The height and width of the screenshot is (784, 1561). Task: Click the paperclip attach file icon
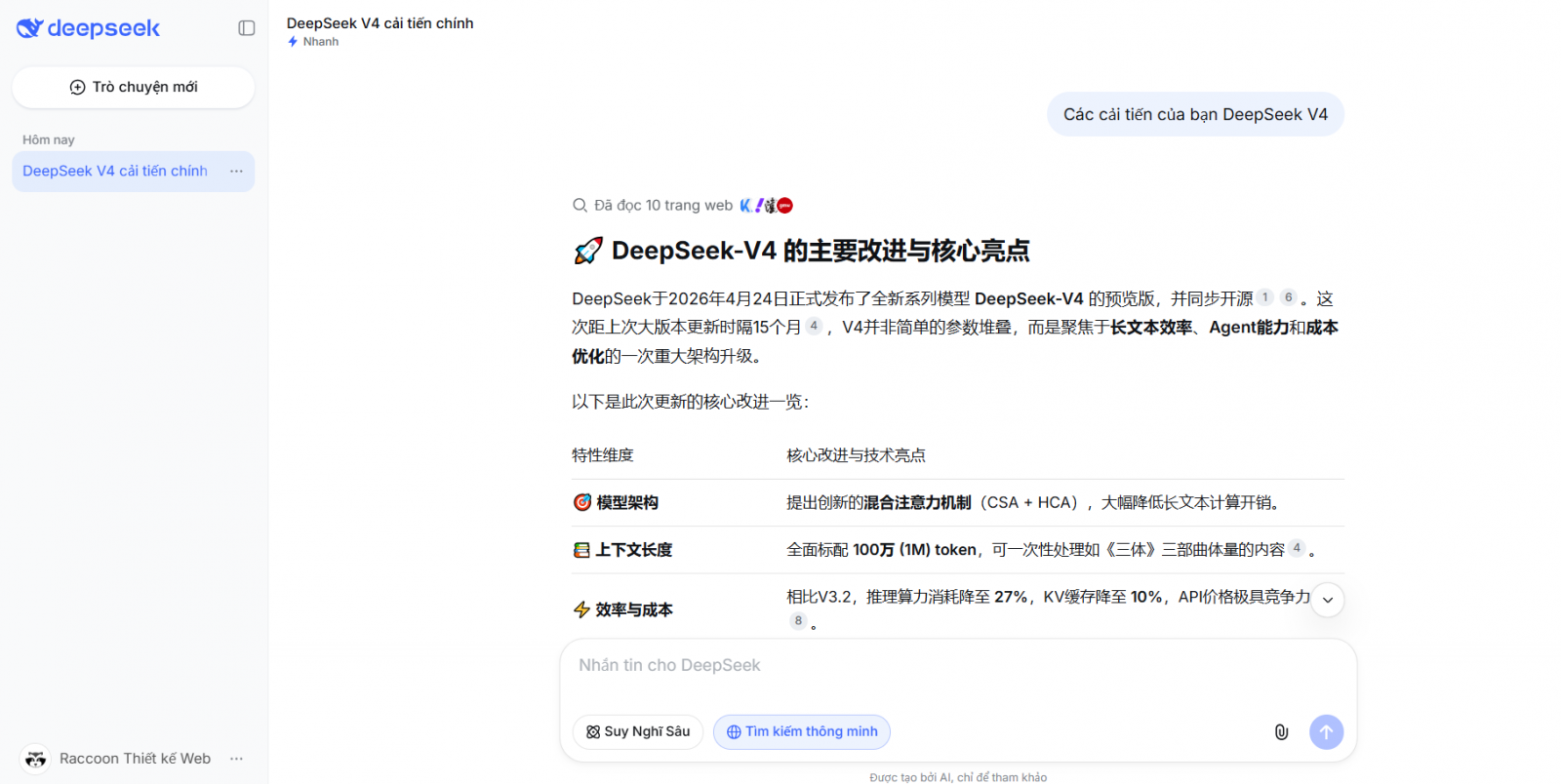coord(1281,731)
